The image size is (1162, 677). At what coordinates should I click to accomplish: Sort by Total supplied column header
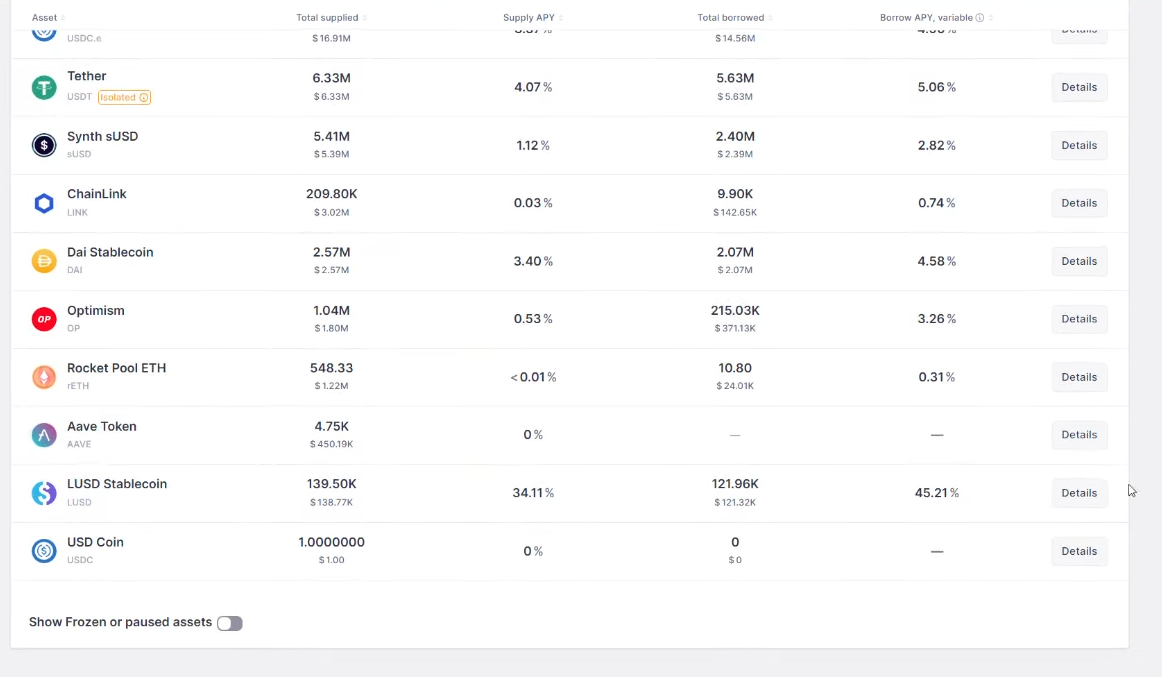click(x=327, y=18)
